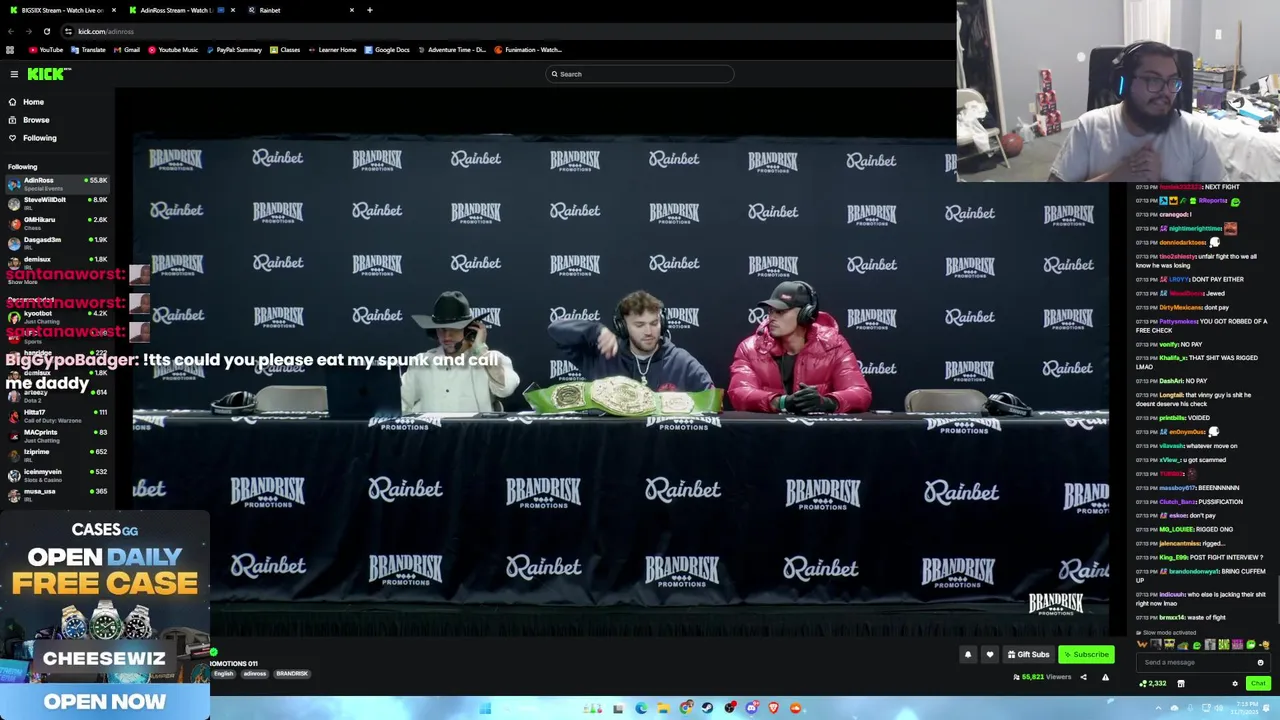
Task: Select kyootbot recommended channel
Action: 57,316
